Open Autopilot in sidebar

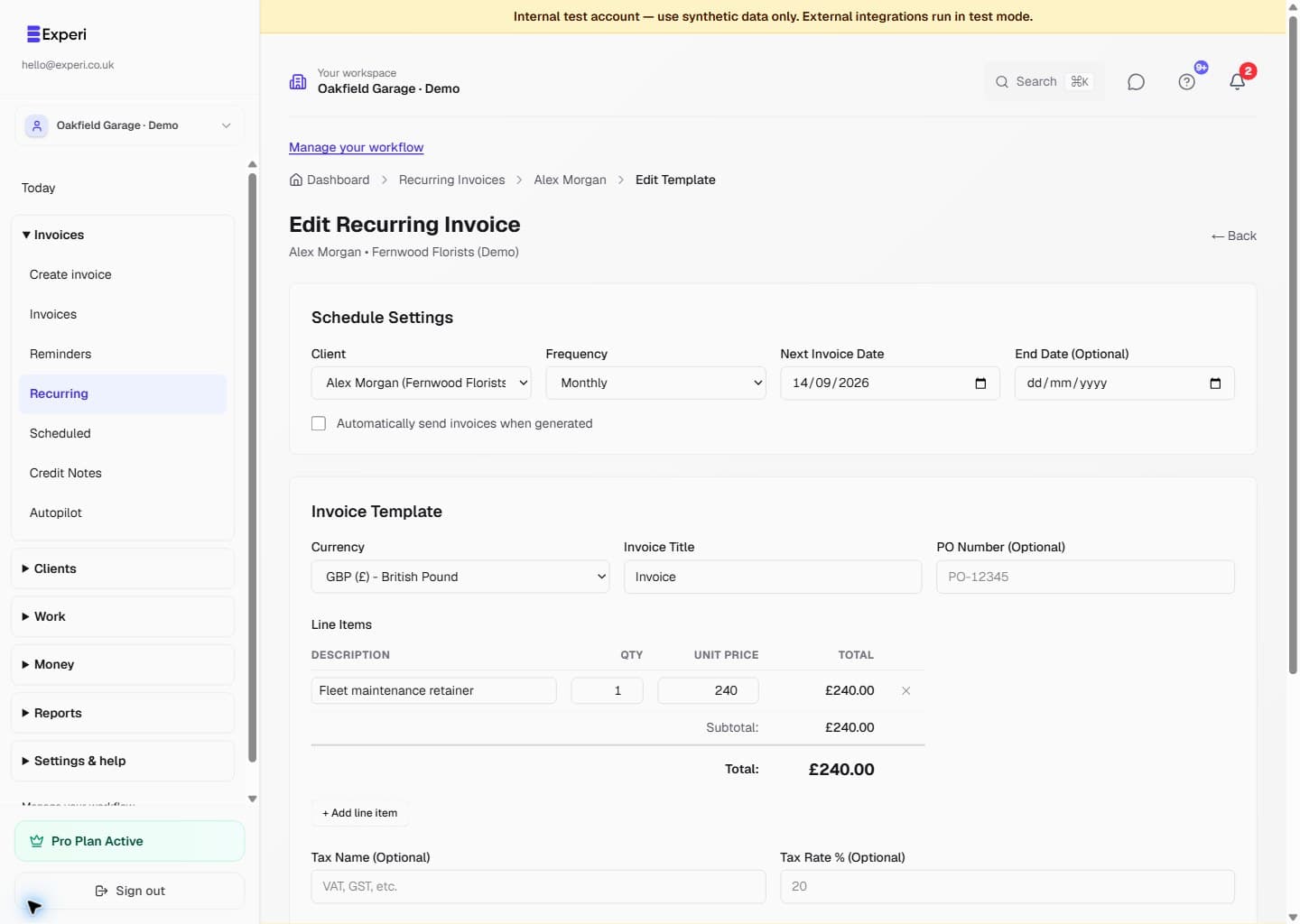point(123,513)
